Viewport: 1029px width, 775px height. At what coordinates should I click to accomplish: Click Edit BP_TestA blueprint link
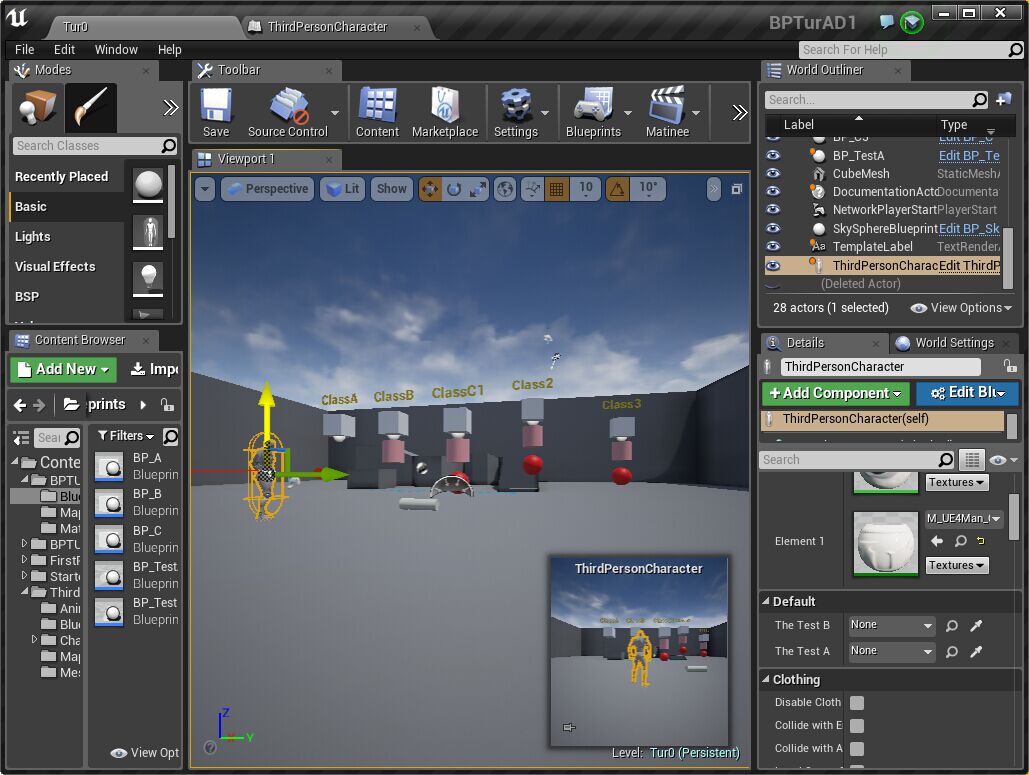(x=969, y=156)
